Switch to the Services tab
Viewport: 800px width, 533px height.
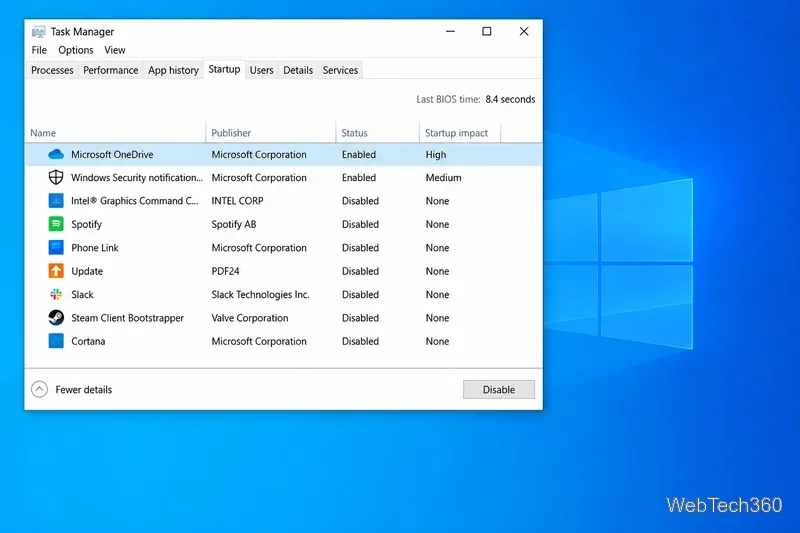(340, 70)
